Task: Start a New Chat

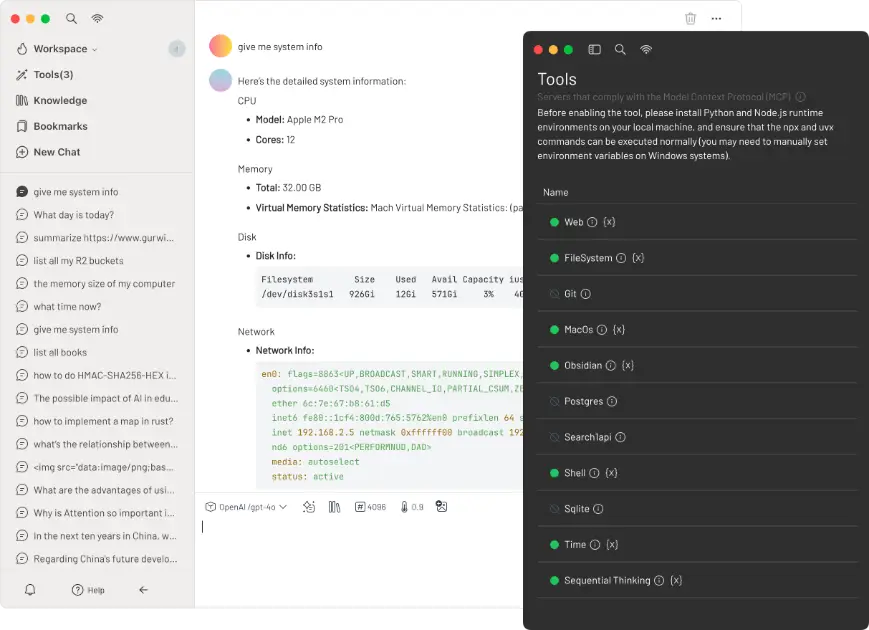Action: point(56,152)
